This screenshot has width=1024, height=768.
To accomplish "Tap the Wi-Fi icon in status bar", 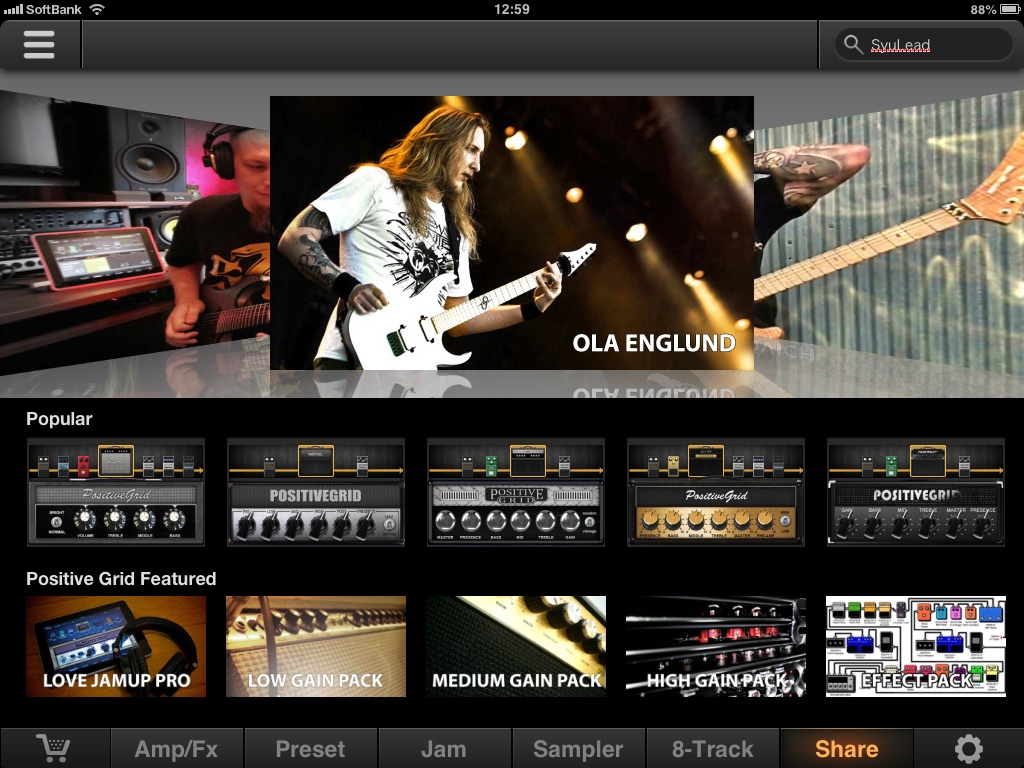I will (97, 9).
